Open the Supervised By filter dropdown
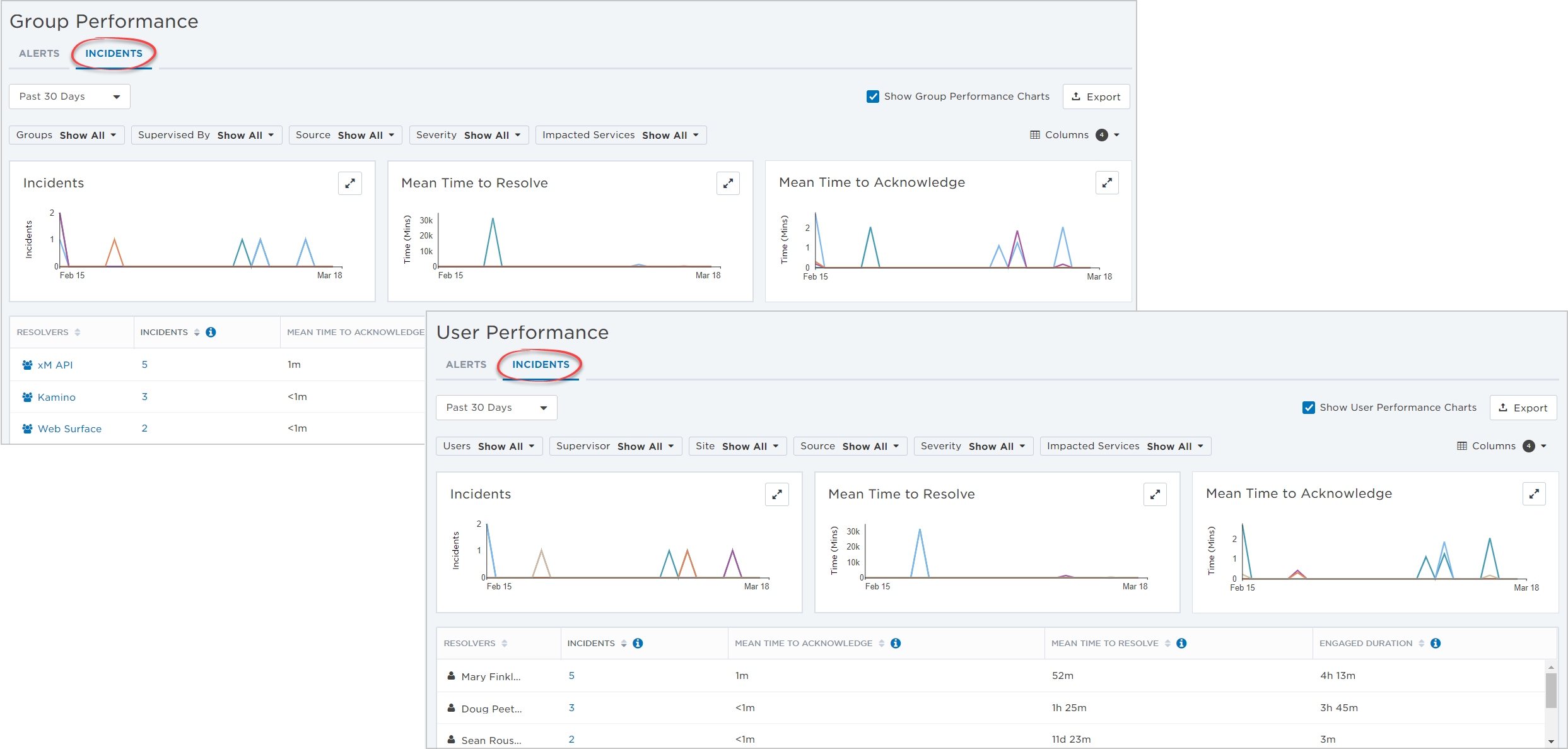Screen dimensions: 1568x749 point(206,135)
